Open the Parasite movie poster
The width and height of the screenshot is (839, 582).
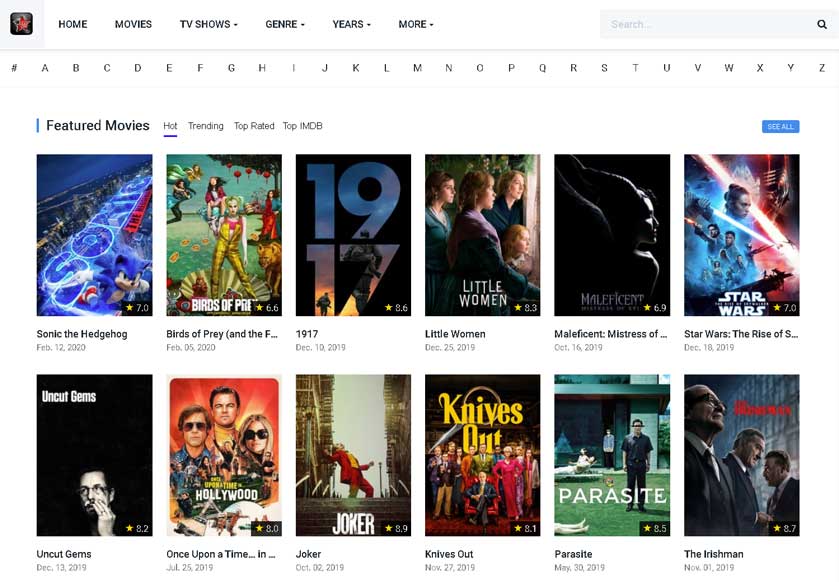[x=612, y=455]
